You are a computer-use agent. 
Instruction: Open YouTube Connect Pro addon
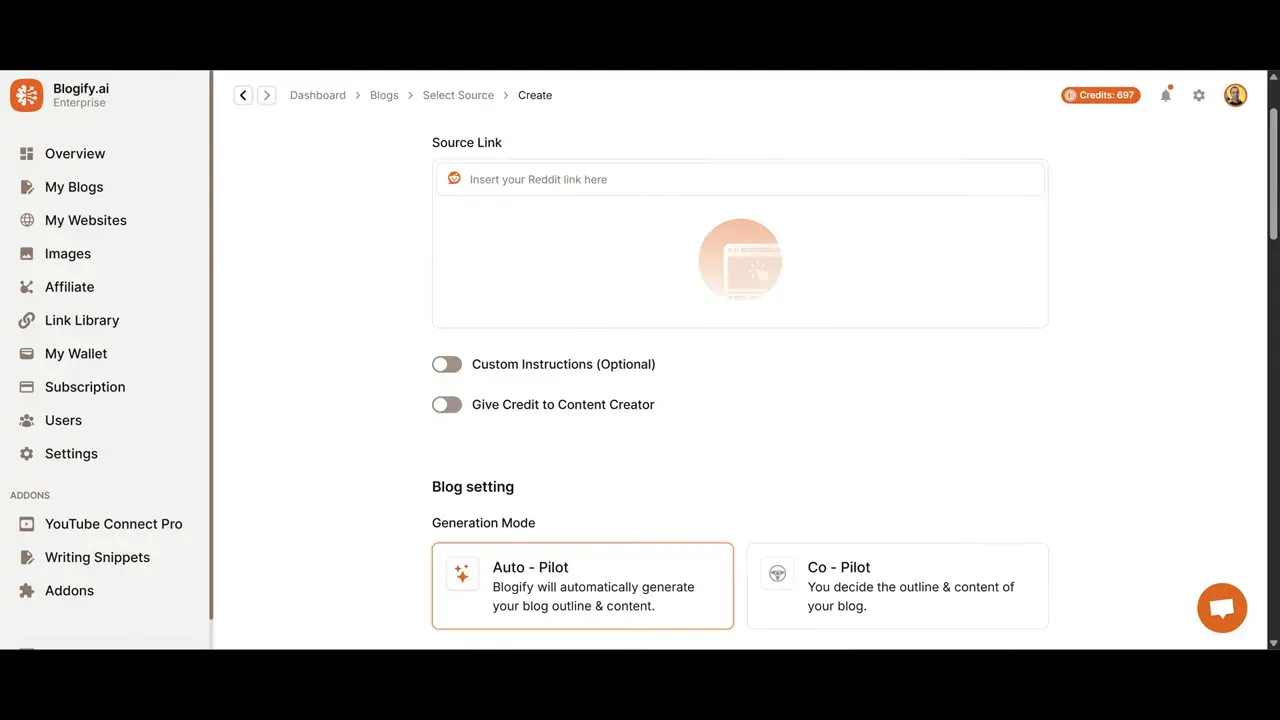(113, 524)
